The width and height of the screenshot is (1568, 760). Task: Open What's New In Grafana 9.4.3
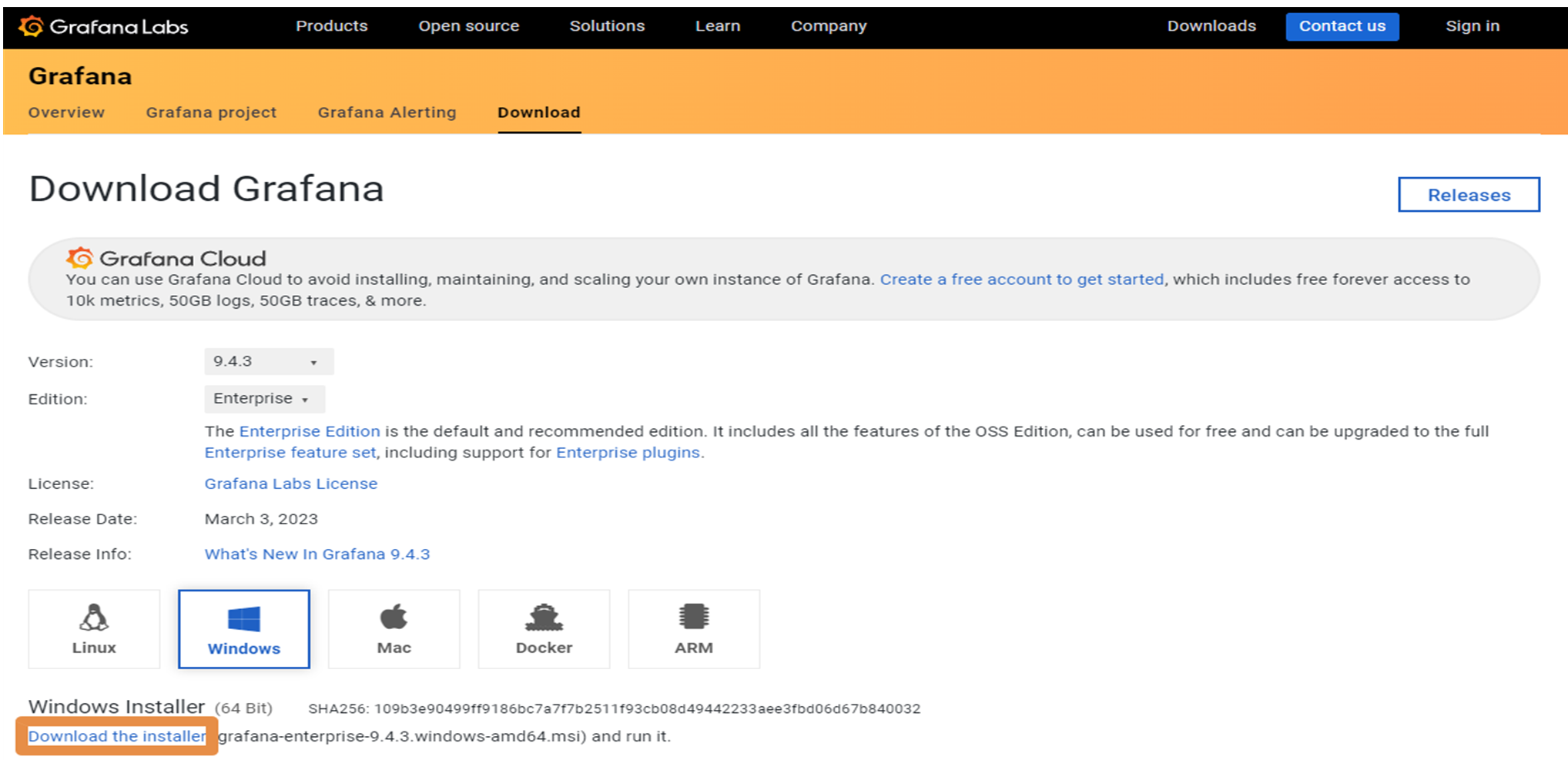tap(317, 554)
